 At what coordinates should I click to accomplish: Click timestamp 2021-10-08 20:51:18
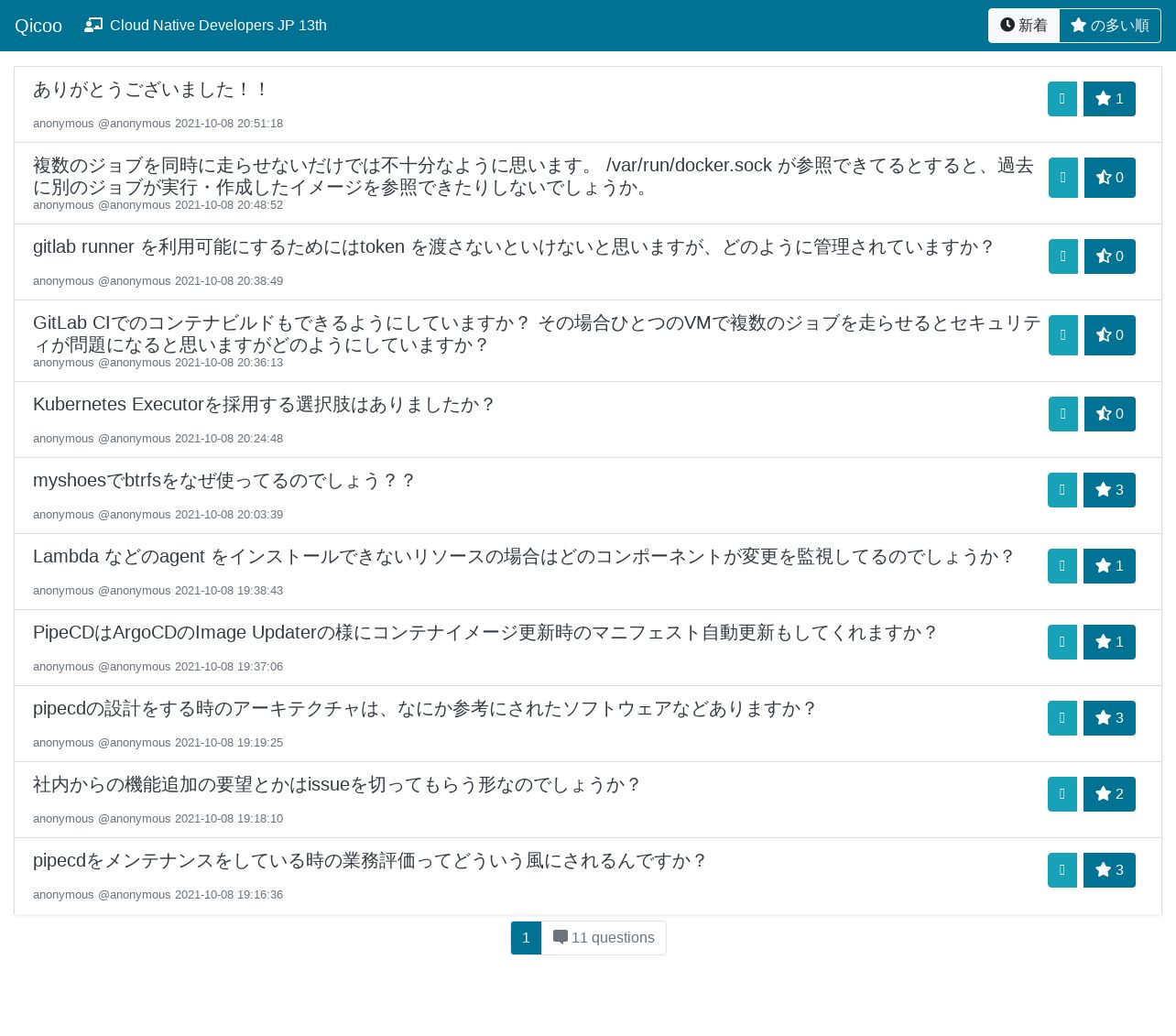229,124
